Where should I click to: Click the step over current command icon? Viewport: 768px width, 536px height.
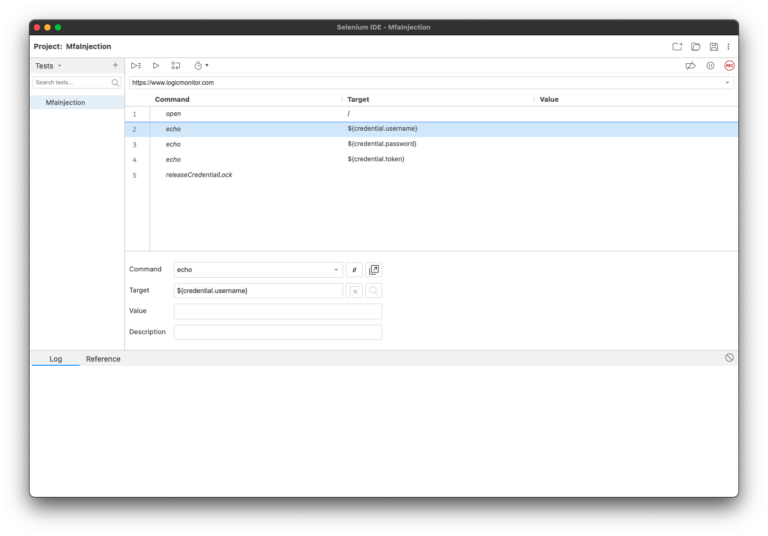point(176,66)
